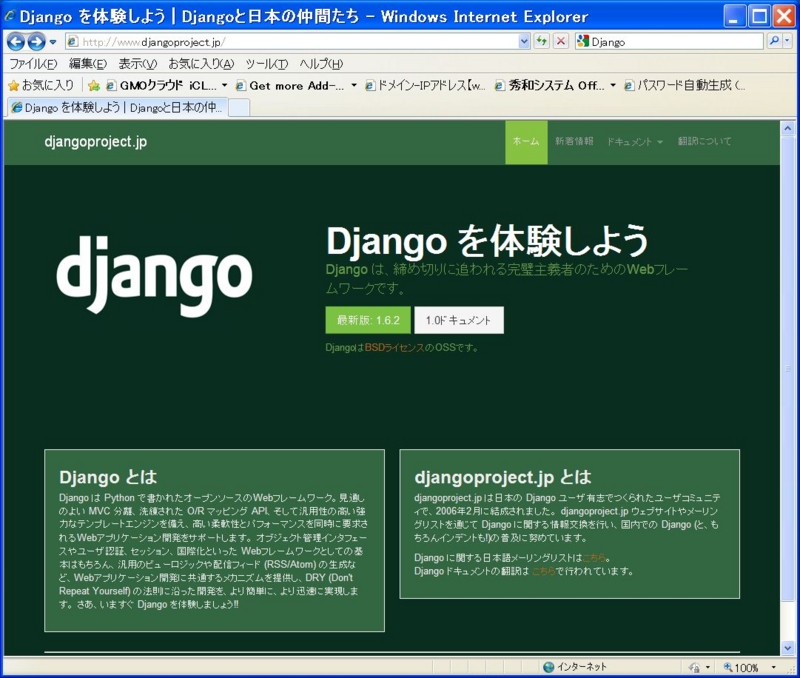Go back with the browser Back arrow
Viewport: 800px width, 678px height.
coord(16,41)
